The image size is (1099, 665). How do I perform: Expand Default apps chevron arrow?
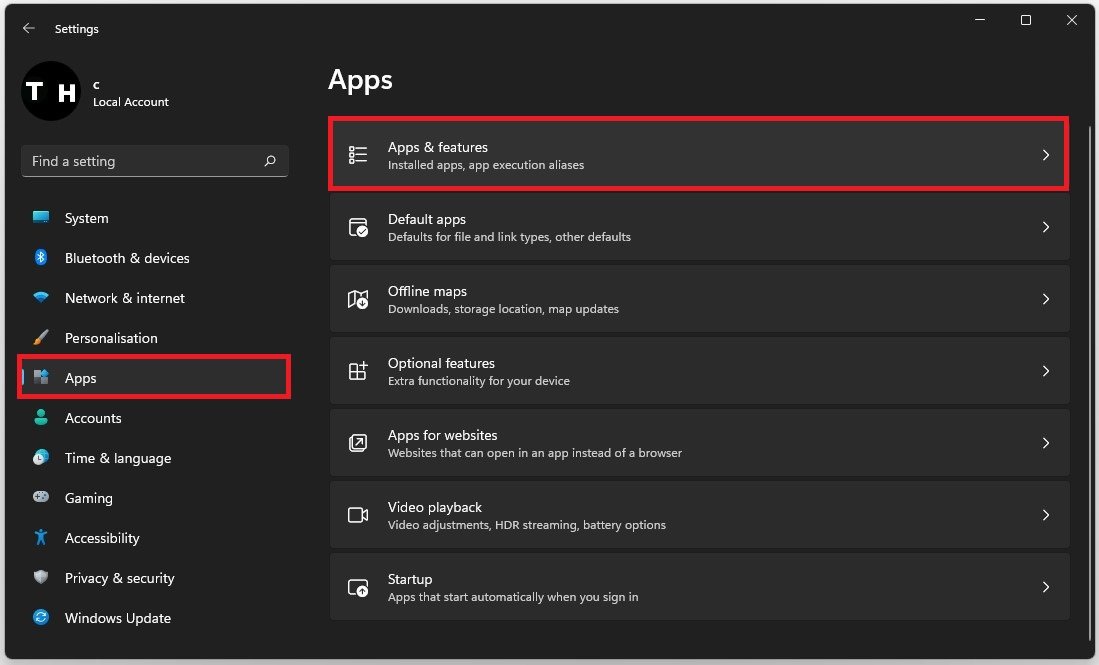click(1046, 227)
